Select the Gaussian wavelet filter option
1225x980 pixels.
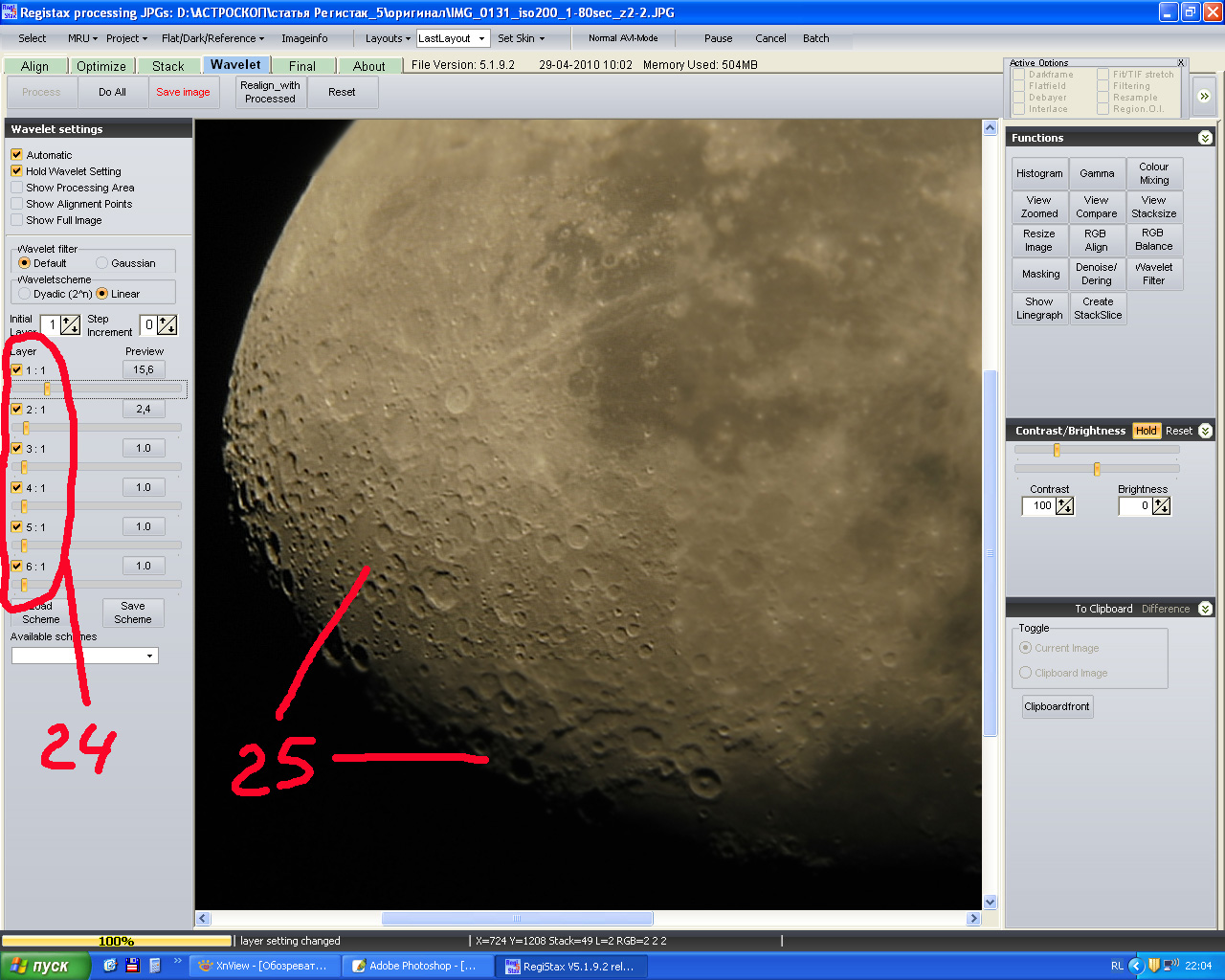coord(101,263)
